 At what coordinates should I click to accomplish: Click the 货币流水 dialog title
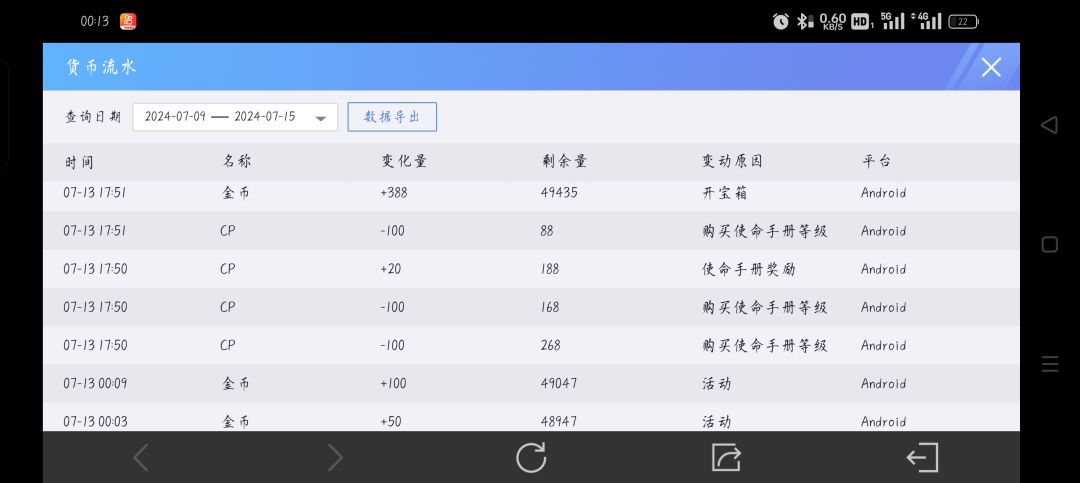pyautogui.click(x=101, y=67)
